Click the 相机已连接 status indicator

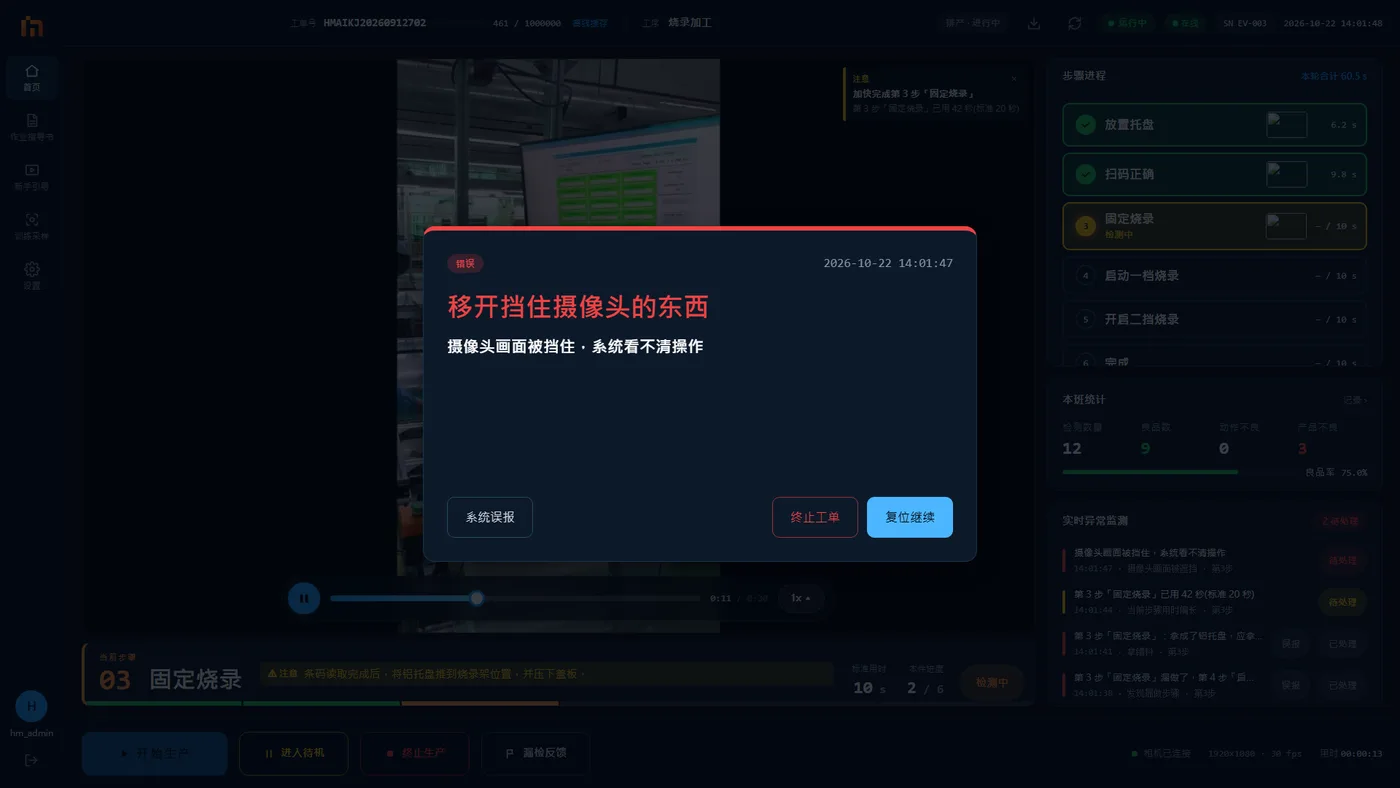[x=1161, y=753]
